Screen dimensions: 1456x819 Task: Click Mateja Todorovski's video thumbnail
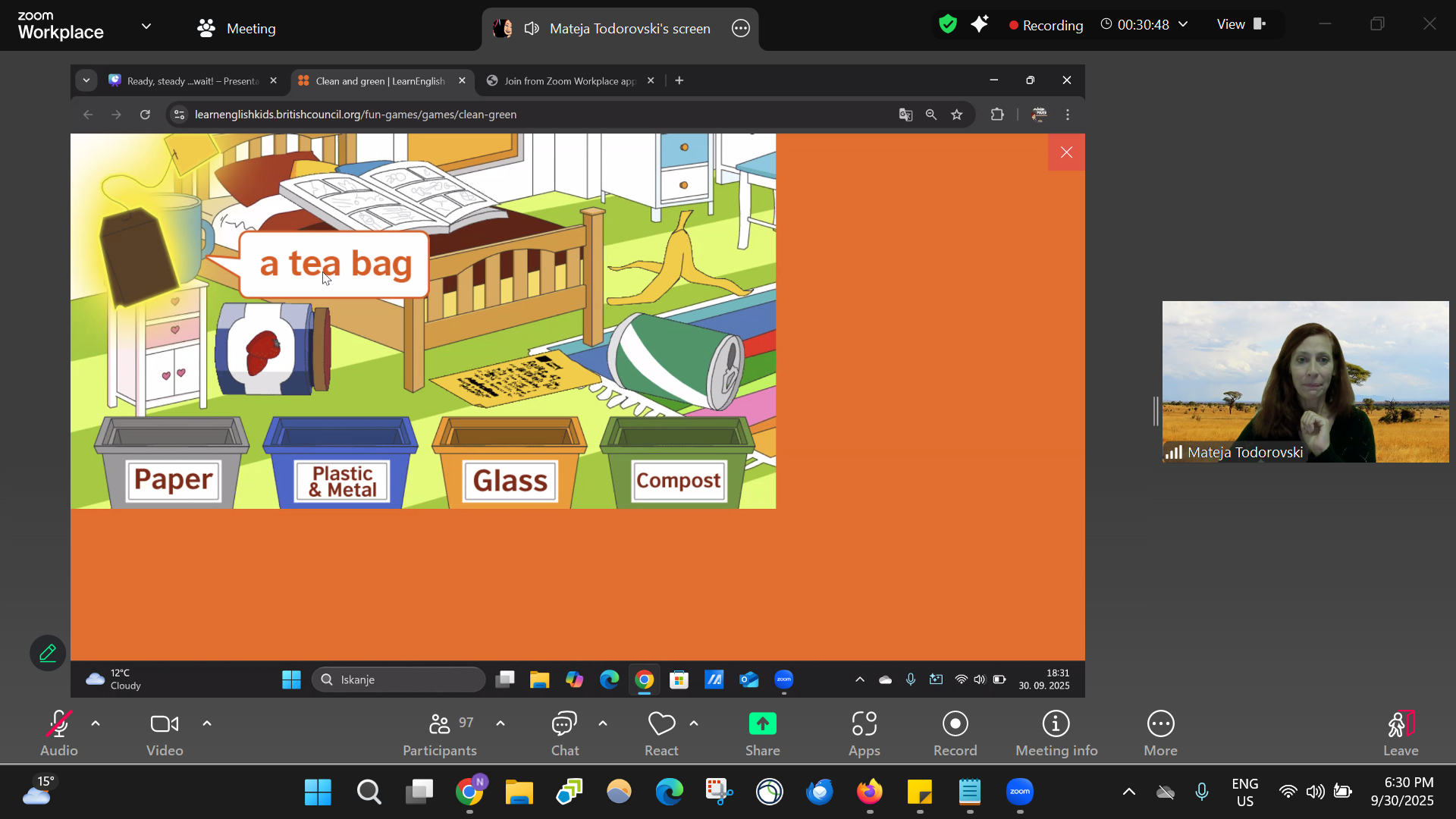(1305, 381)
